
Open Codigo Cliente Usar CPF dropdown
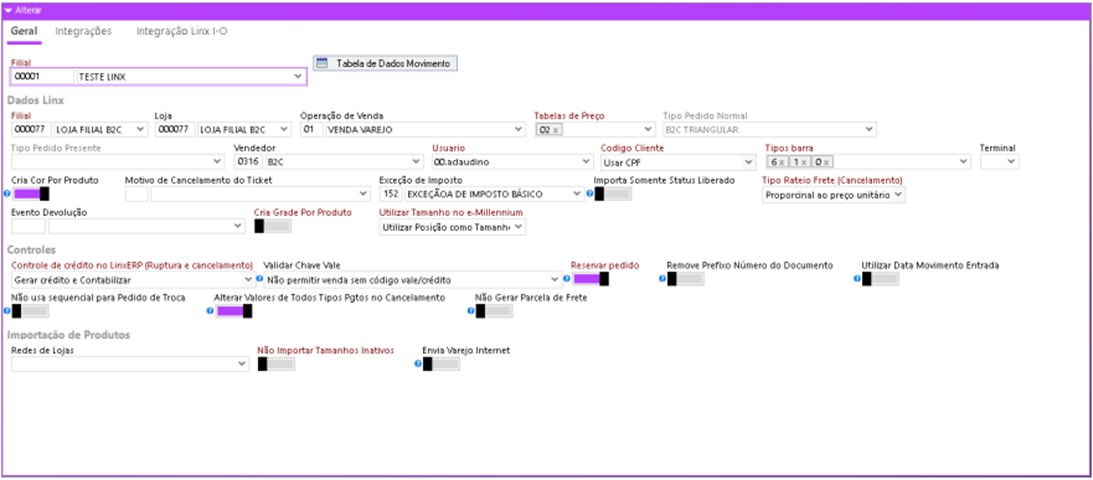749,162
